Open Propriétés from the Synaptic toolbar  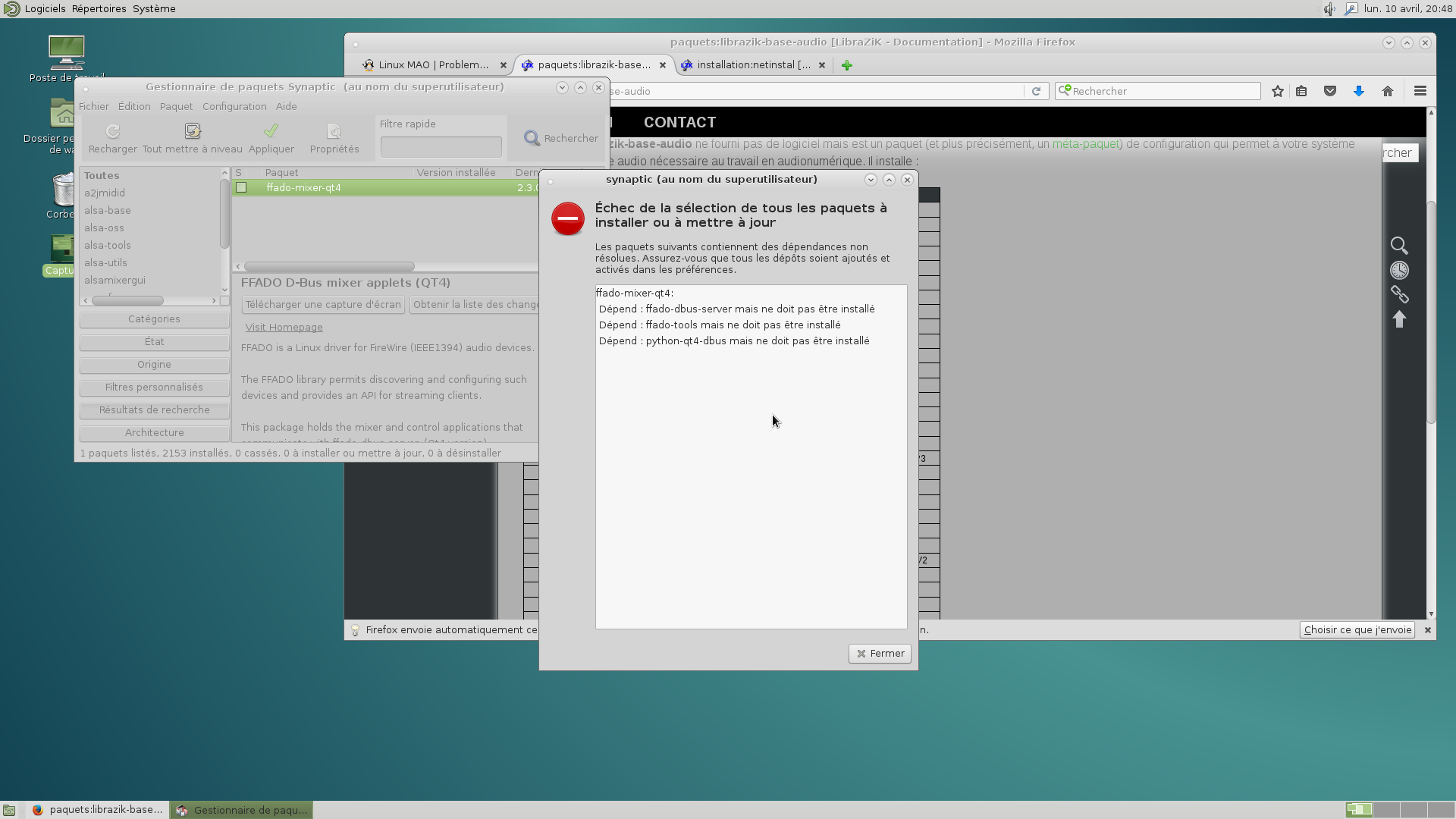[334, 131]
